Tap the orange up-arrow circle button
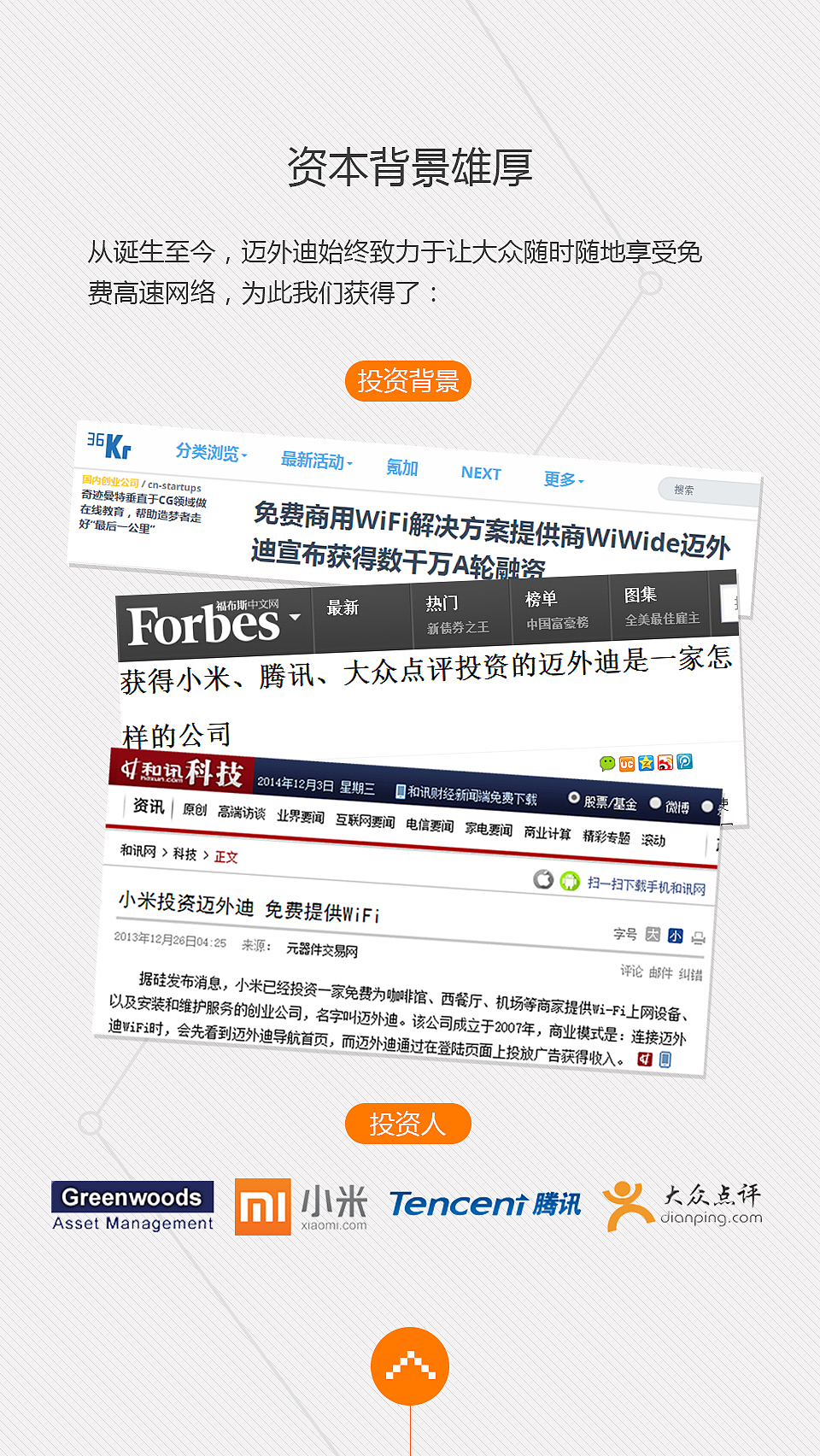Viewport: 820px width, 1456px height. (x=410, y=1366)
